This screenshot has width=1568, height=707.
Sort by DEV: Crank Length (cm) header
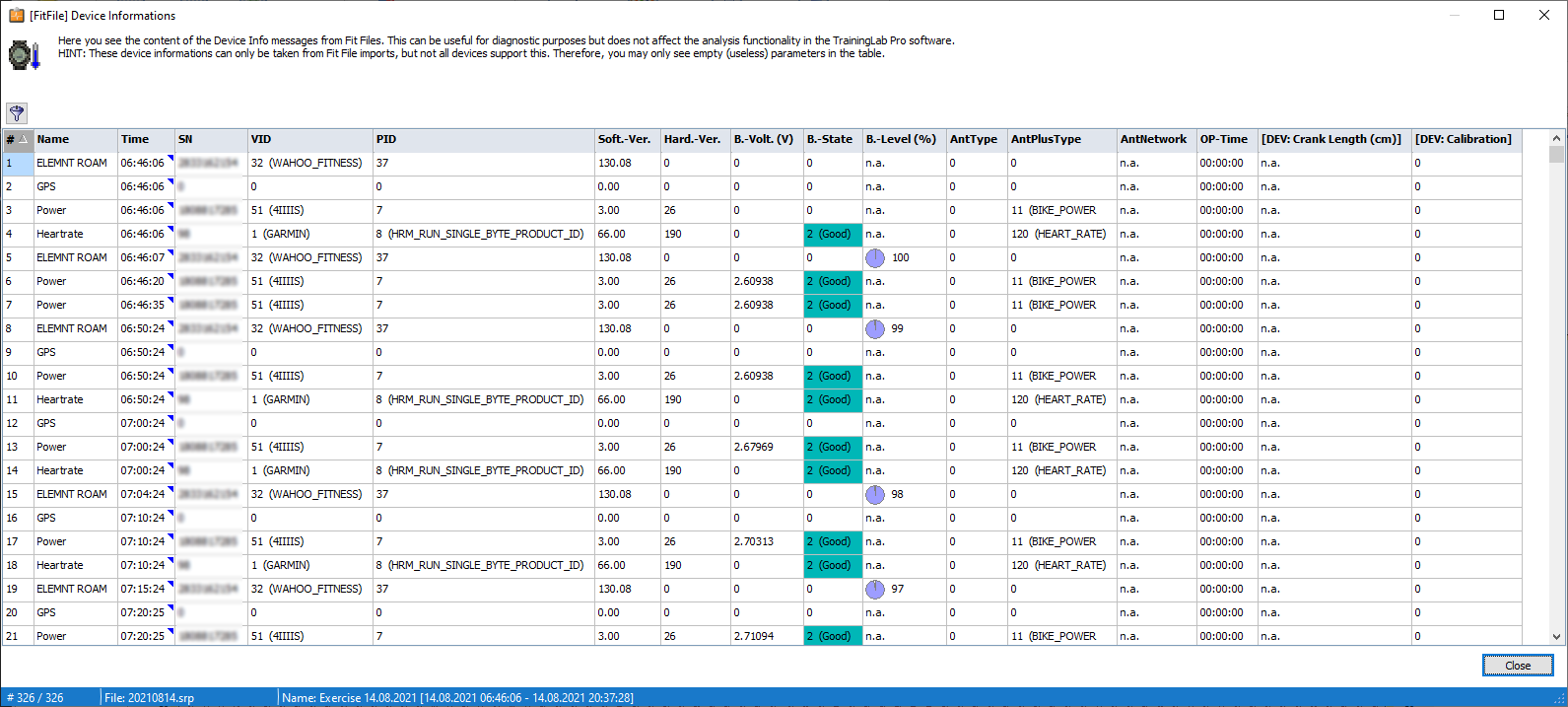1334,139
